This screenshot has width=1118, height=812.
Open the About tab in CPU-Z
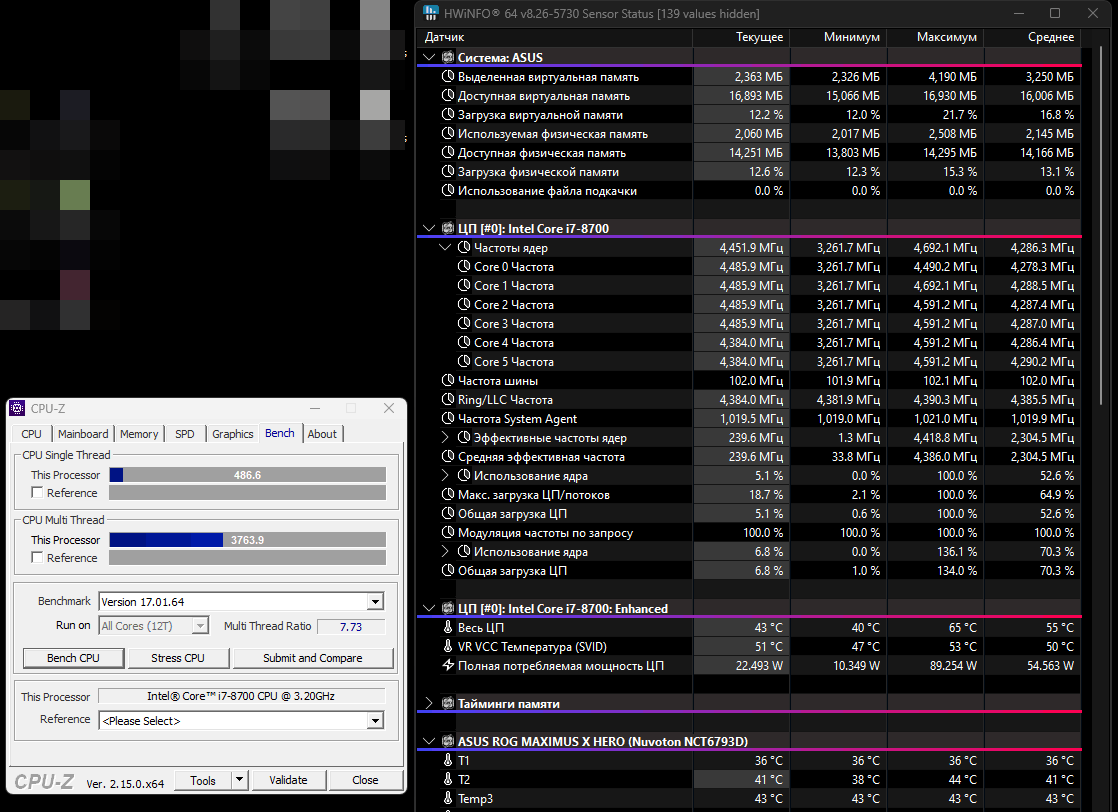[x=322, y=433]
